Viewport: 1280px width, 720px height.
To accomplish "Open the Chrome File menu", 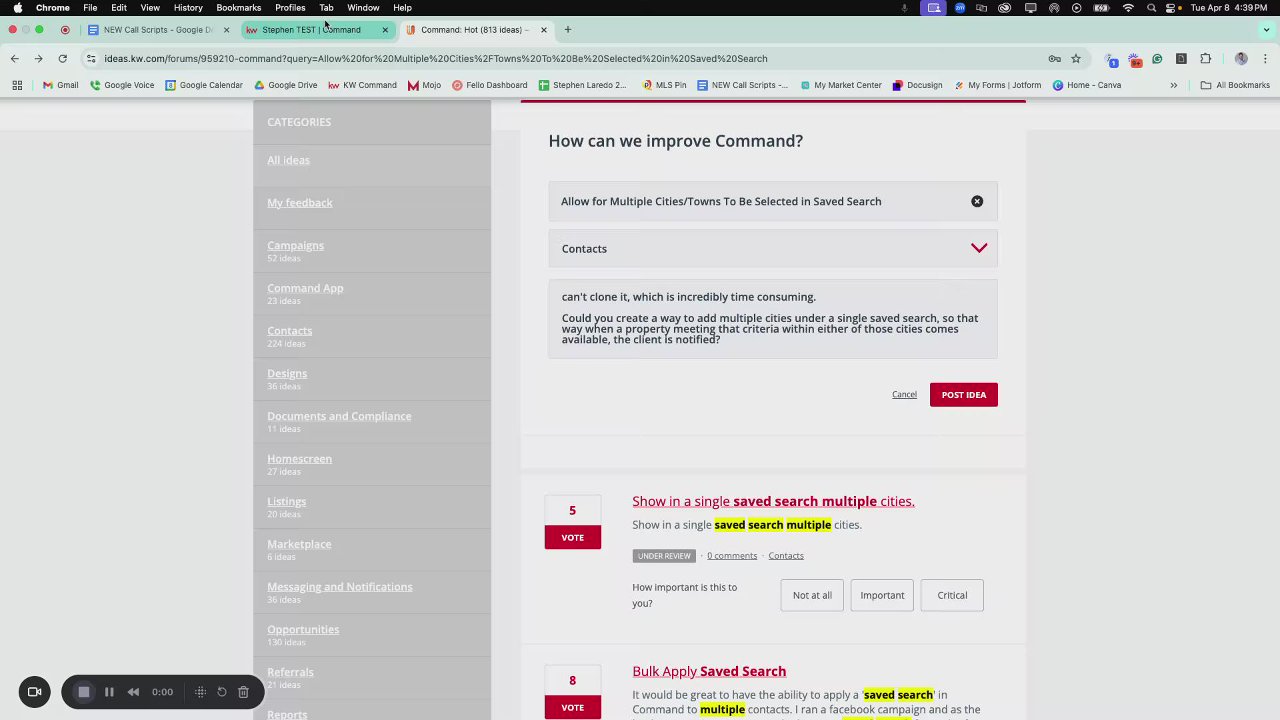I will point(90,8).
